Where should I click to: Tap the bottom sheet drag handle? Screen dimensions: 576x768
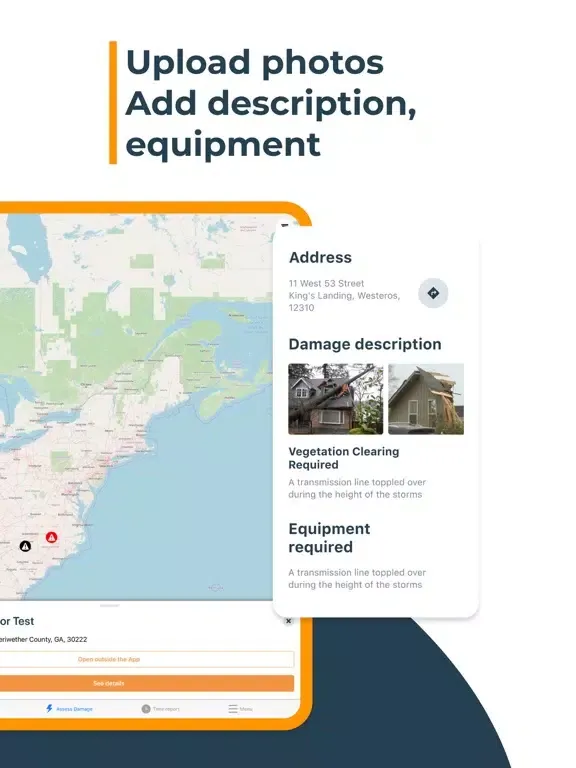click(x=110, y=606)
